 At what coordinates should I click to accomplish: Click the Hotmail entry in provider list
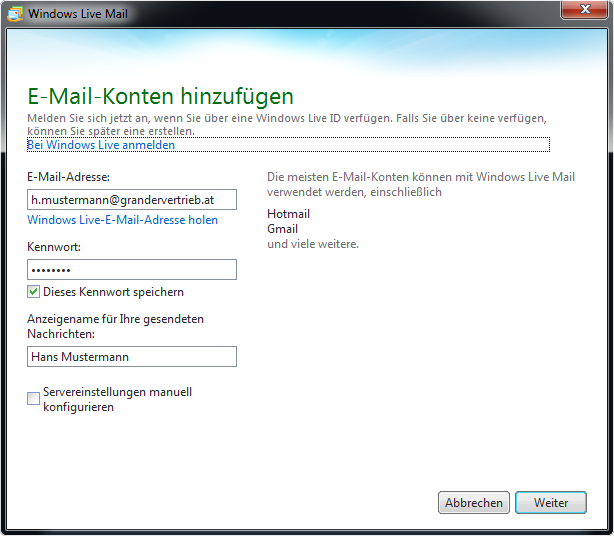click(x=288, y=214)
